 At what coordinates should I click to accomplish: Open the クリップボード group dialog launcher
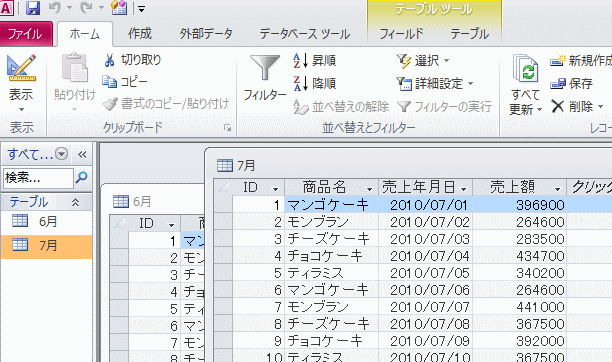tap(228, 128)
